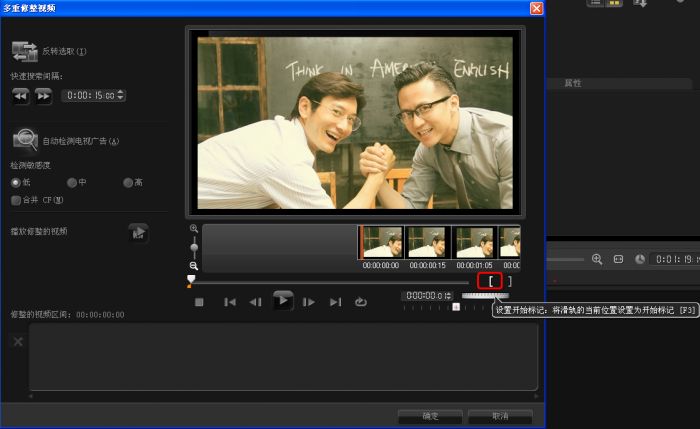Click the play trimmed video icon
700x429 pixels.
(138, 232)
